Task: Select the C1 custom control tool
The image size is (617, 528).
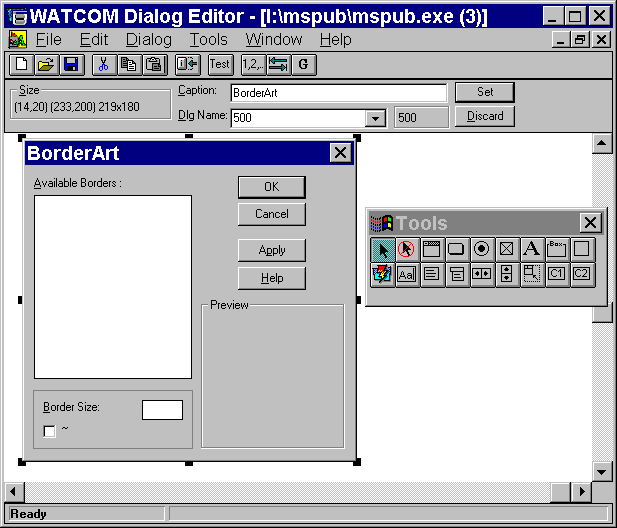Action: 557,274
